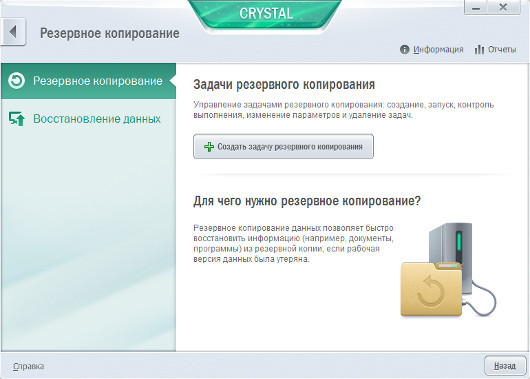The width and height of the screenshot is (530, 379).
Task: Click the backup folder and server illustration
Action: pos(448,270)
